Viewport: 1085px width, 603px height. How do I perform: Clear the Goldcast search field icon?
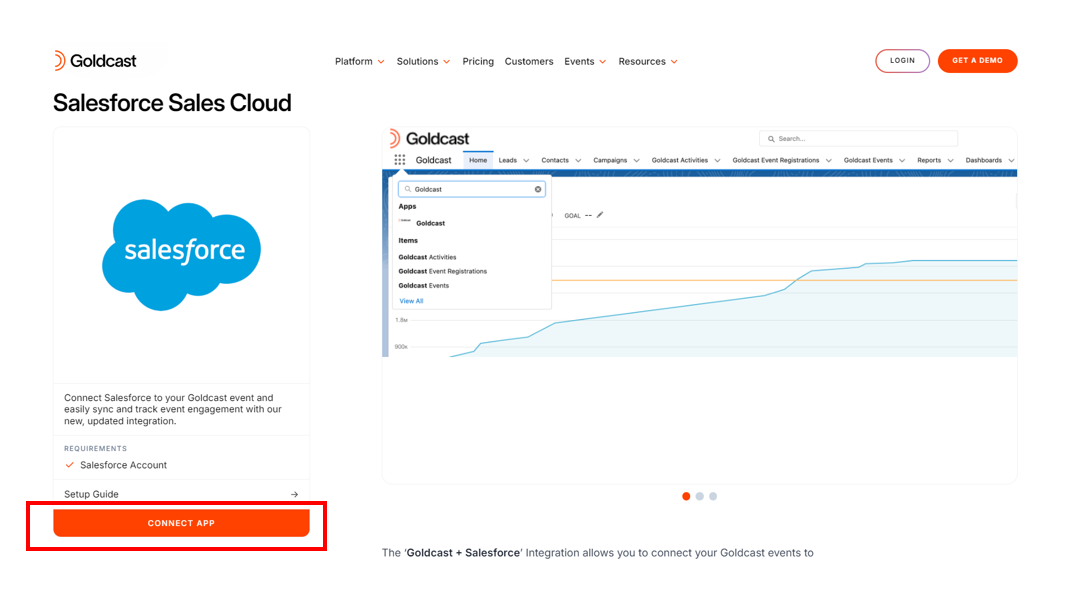538,189
